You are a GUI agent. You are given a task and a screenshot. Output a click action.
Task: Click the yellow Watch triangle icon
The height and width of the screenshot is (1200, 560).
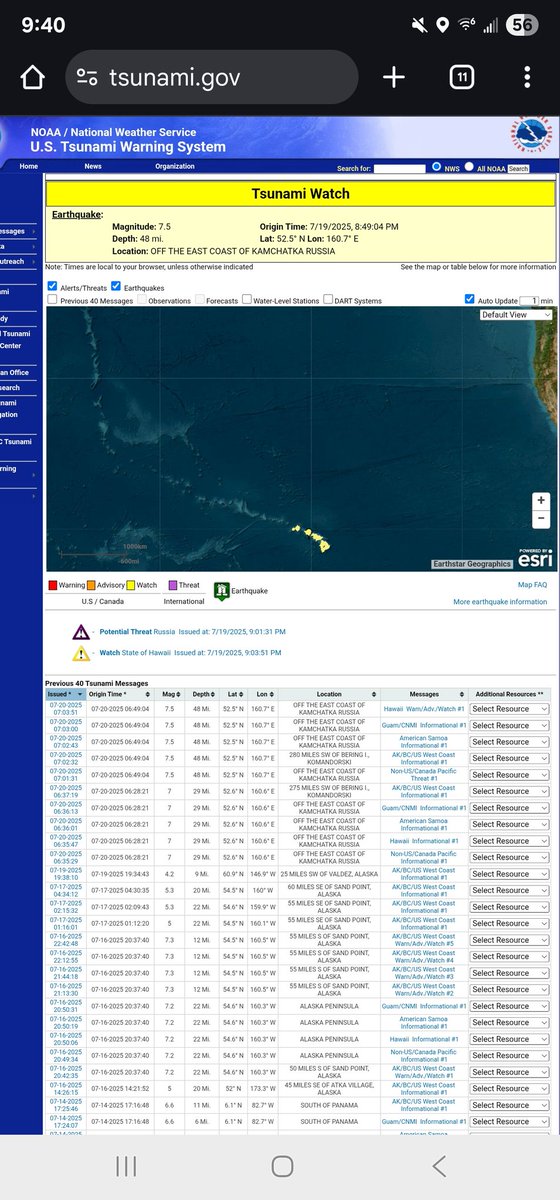(x=82, y=654)
